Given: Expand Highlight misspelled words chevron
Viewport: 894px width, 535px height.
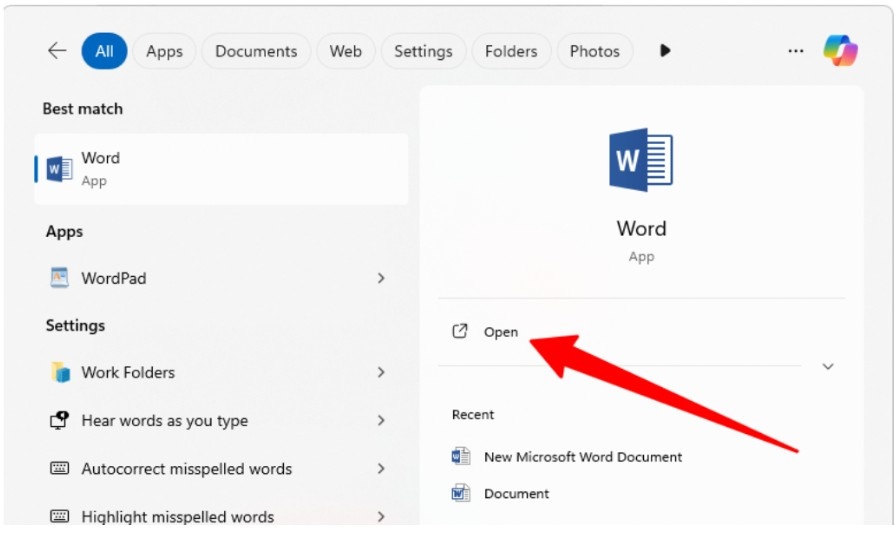Looking at the screenshot, I should 381,516.
